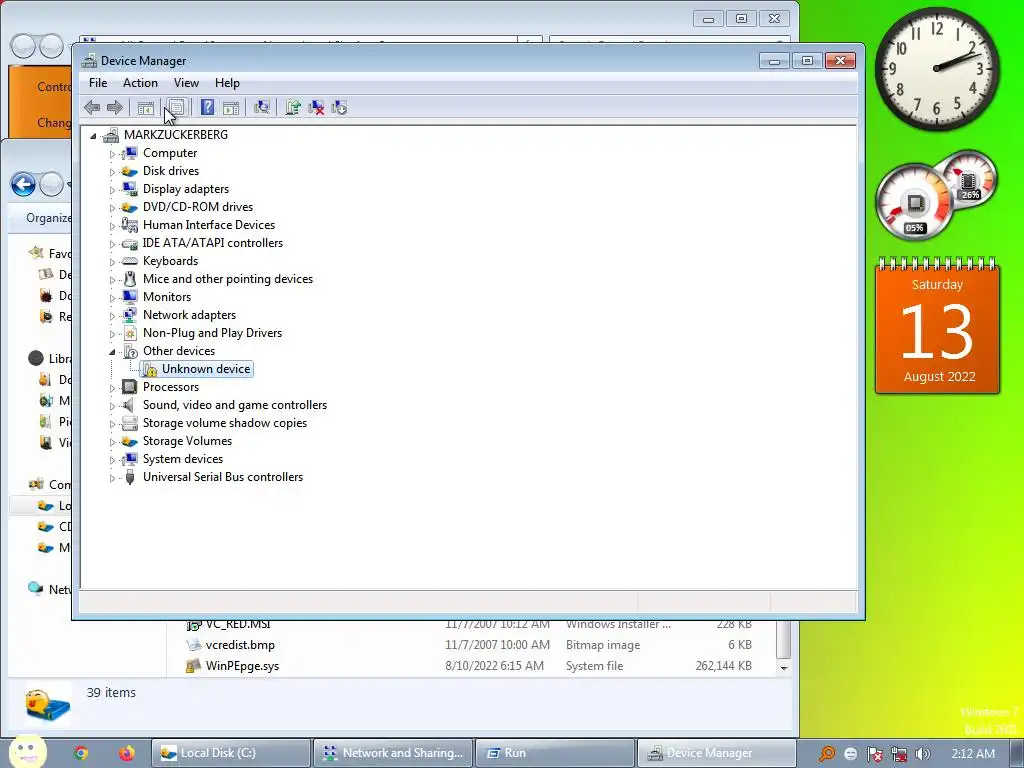
Task: Open the Start menu smiley orb
Action: tap(27, 751)
